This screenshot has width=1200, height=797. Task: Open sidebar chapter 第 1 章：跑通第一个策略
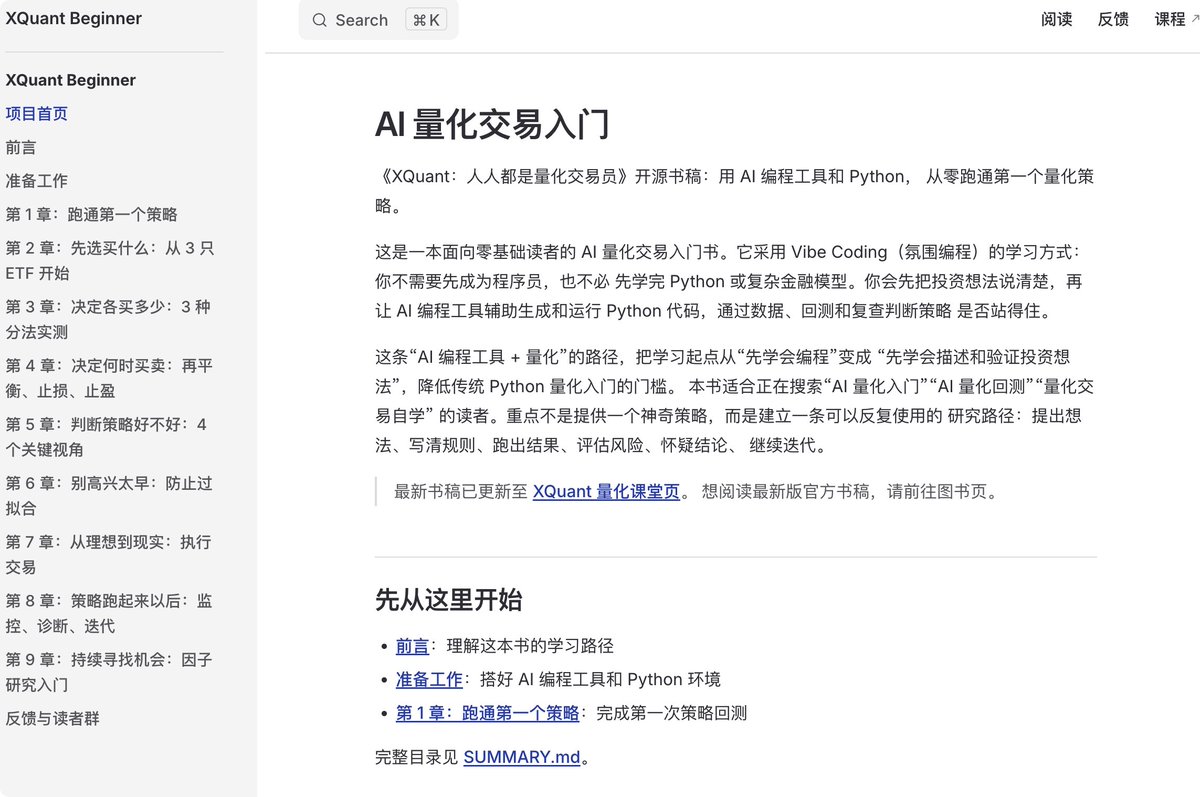point(92,214)
